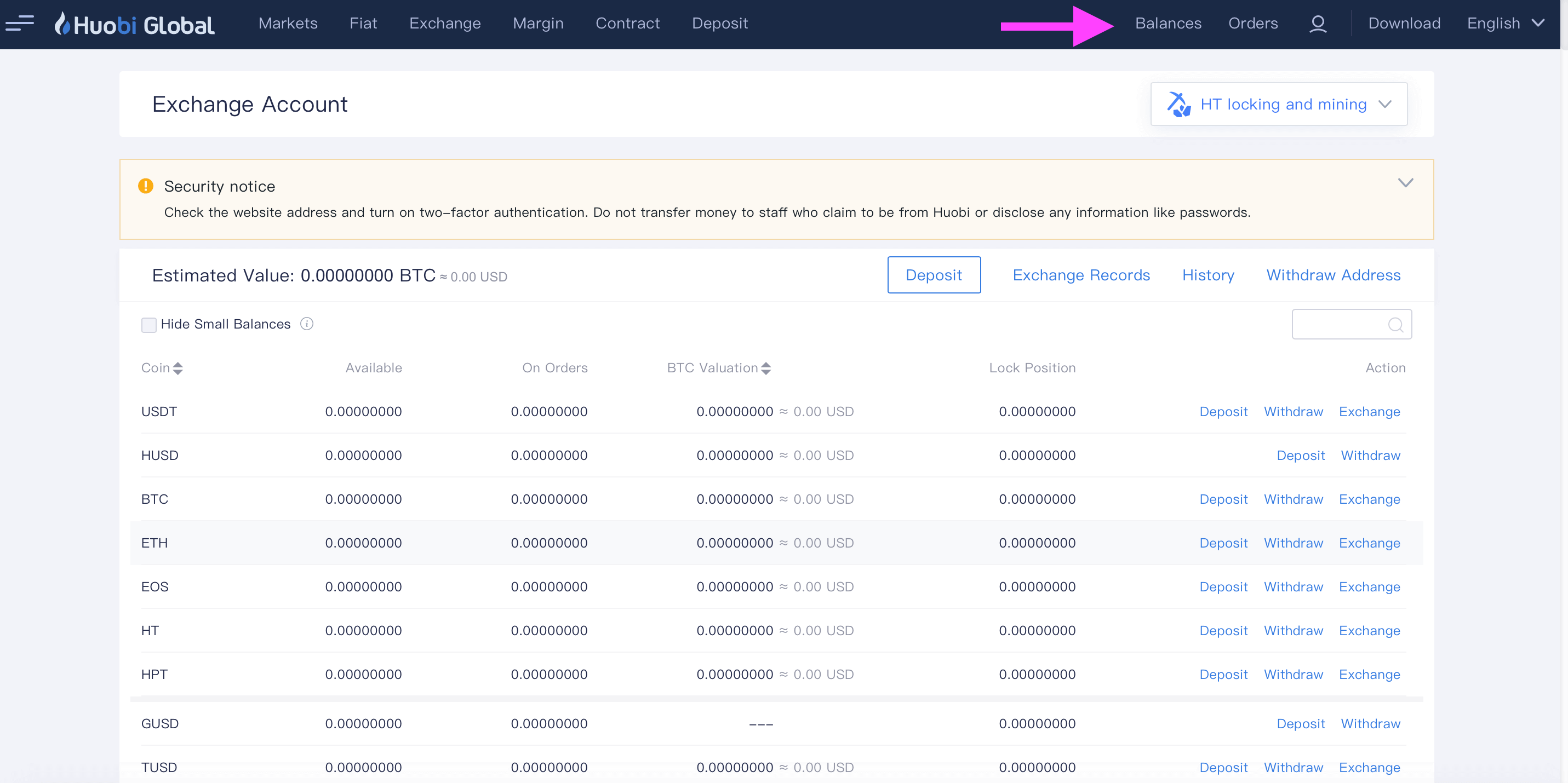Click the USDT coin name cell

coord(159,411)
